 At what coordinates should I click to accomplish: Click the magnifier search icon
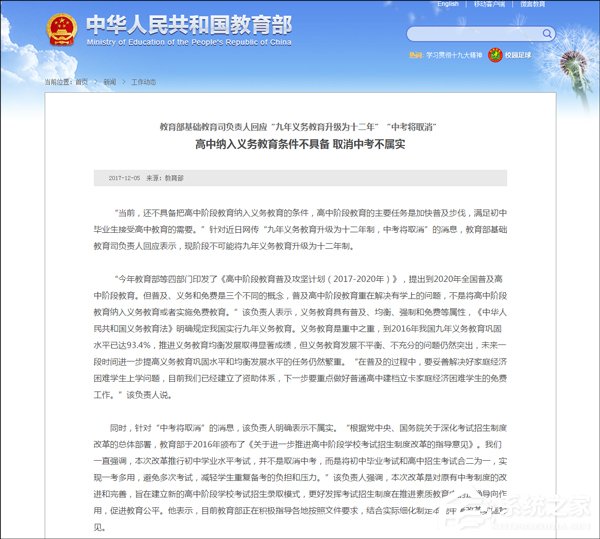(x=547, y=34)
